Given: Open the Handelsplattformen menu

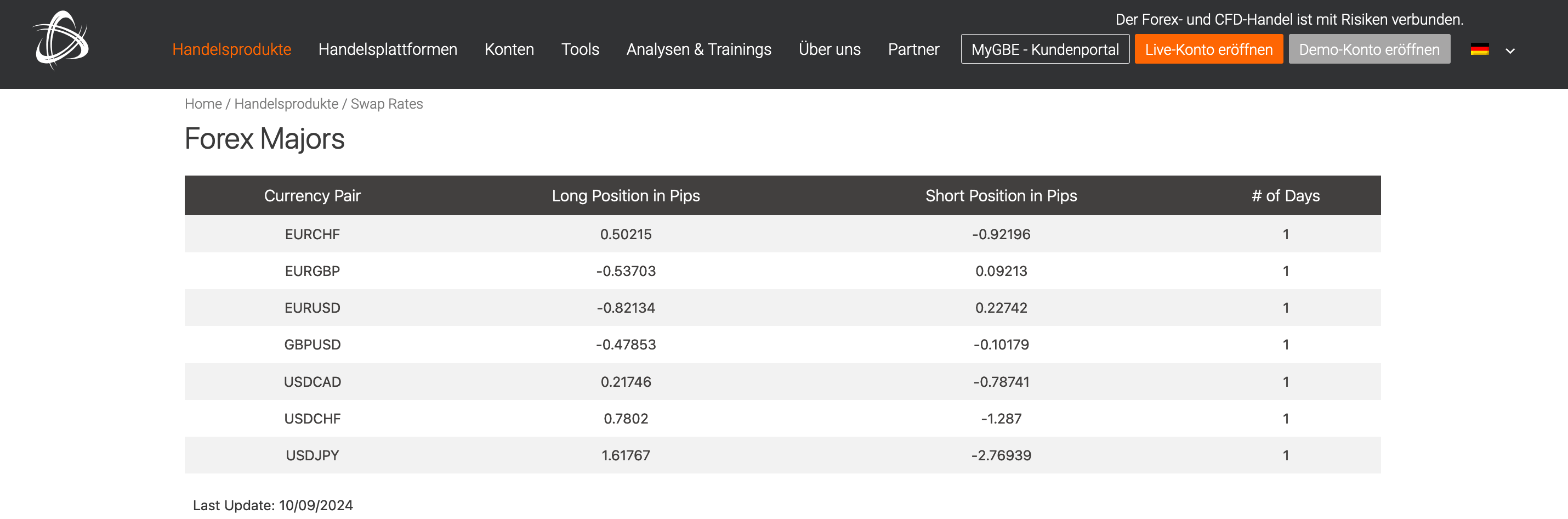Looking at the screenshot, I should click(x=387, y=49).
